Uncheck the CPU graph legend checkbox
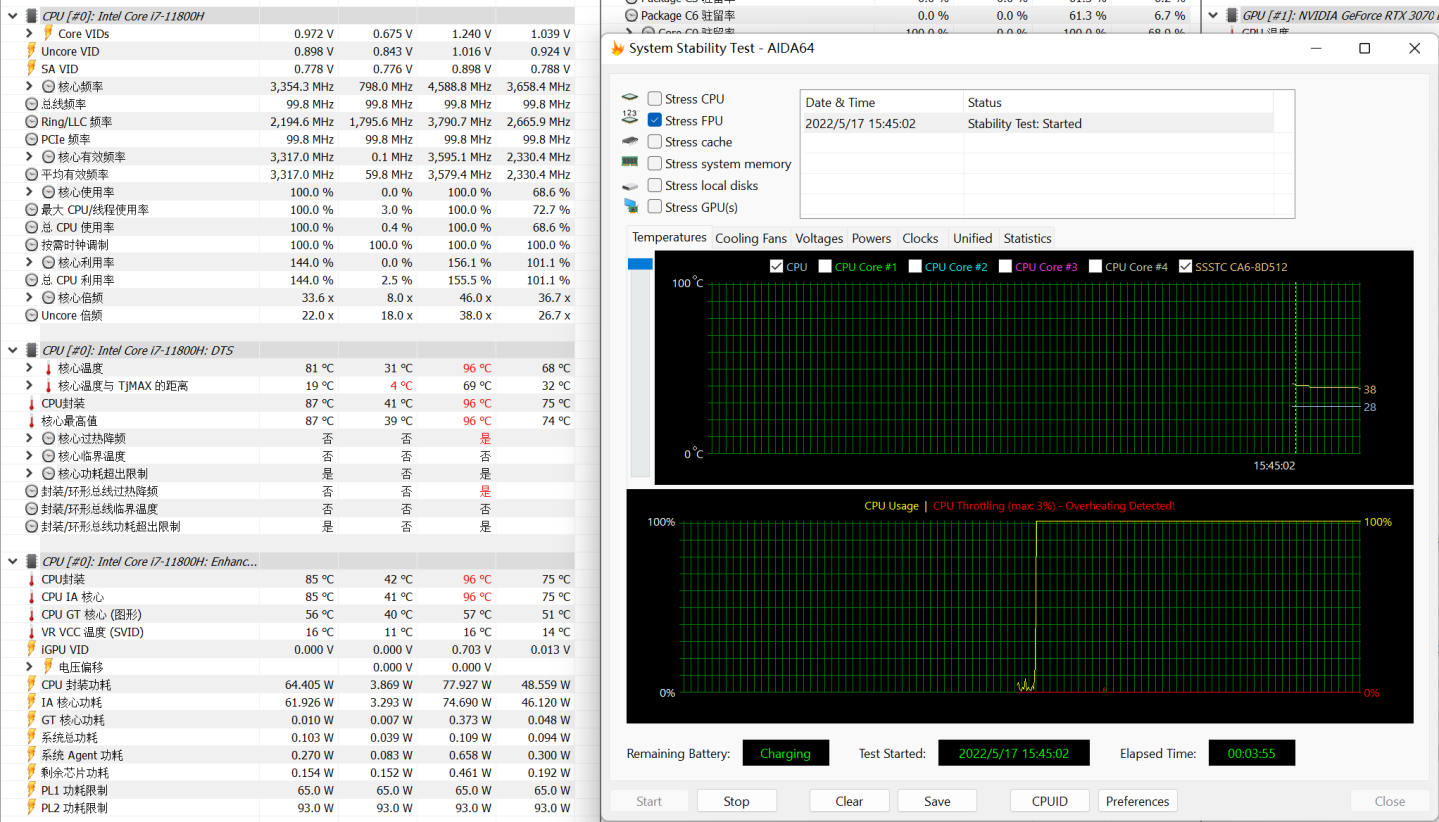 click(x=776, y=267)
